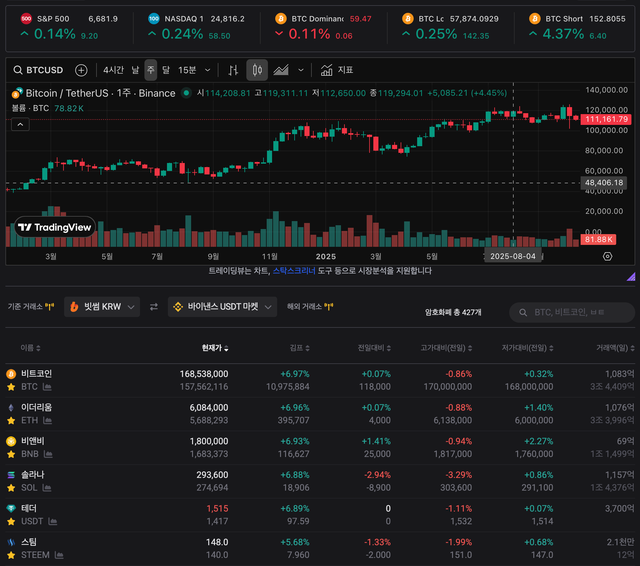
Task: Sort by 전일대비 column
Action: 374,348
